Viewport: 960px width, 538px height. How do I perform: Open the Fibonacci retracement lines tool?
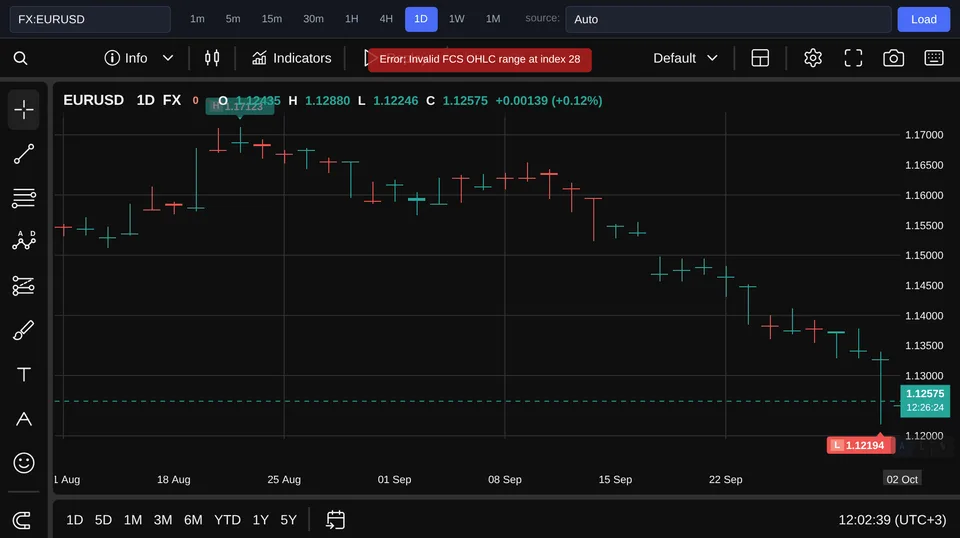pyautogui.click(x=24, y=198)
